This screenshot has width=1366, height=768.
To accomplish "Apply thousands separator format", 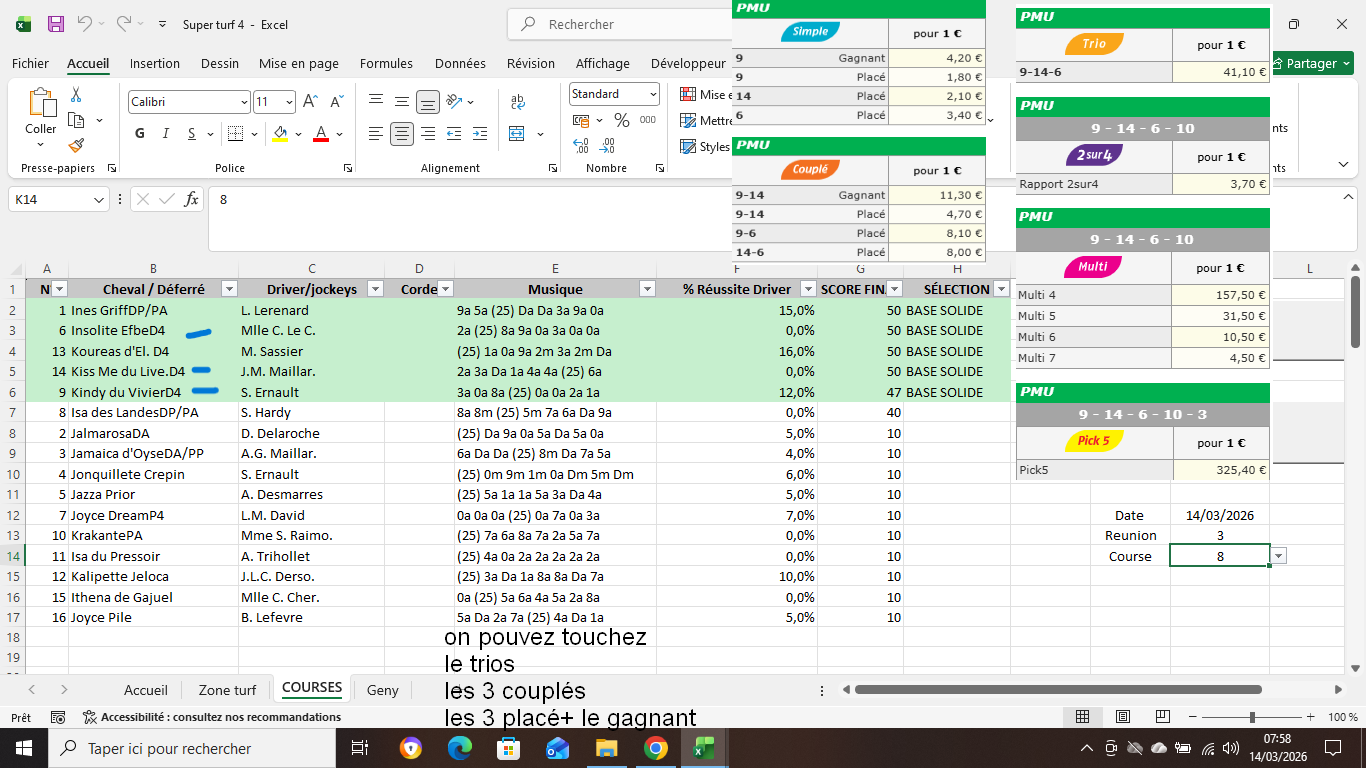I will [648, 120].
